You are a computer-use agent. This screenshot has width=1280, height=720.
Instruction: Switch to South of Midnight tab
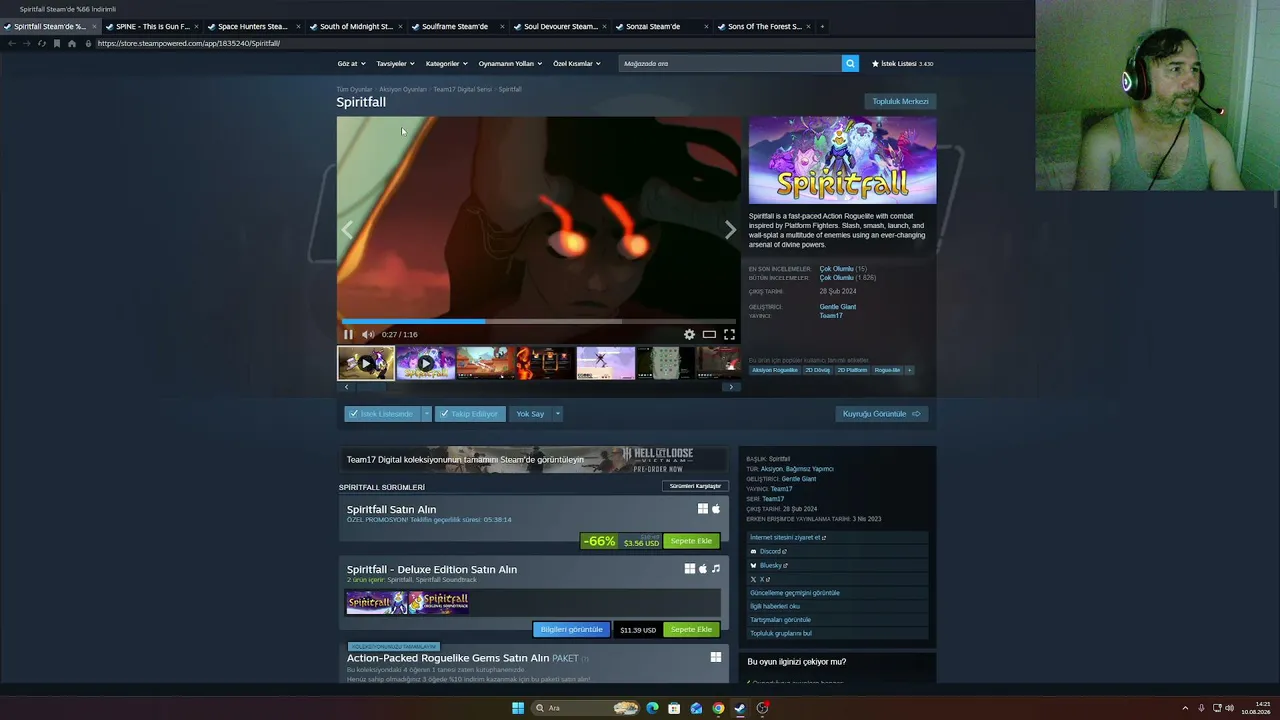click(354, 26)
